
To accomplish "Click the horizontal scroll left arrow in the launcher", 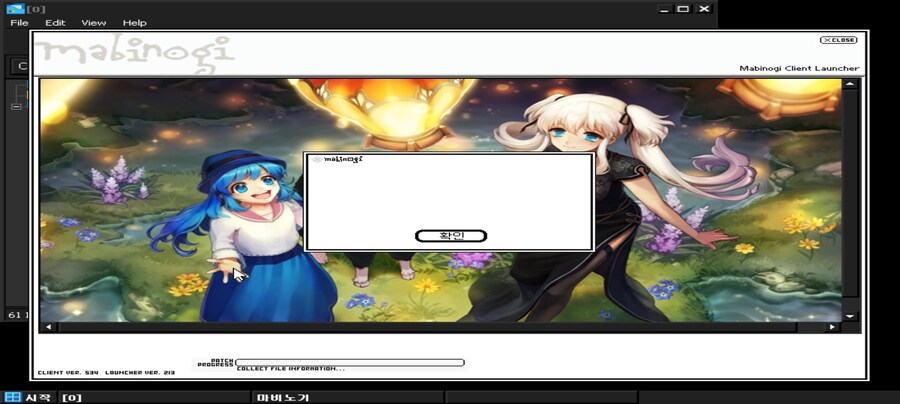I will coord(48,327).
